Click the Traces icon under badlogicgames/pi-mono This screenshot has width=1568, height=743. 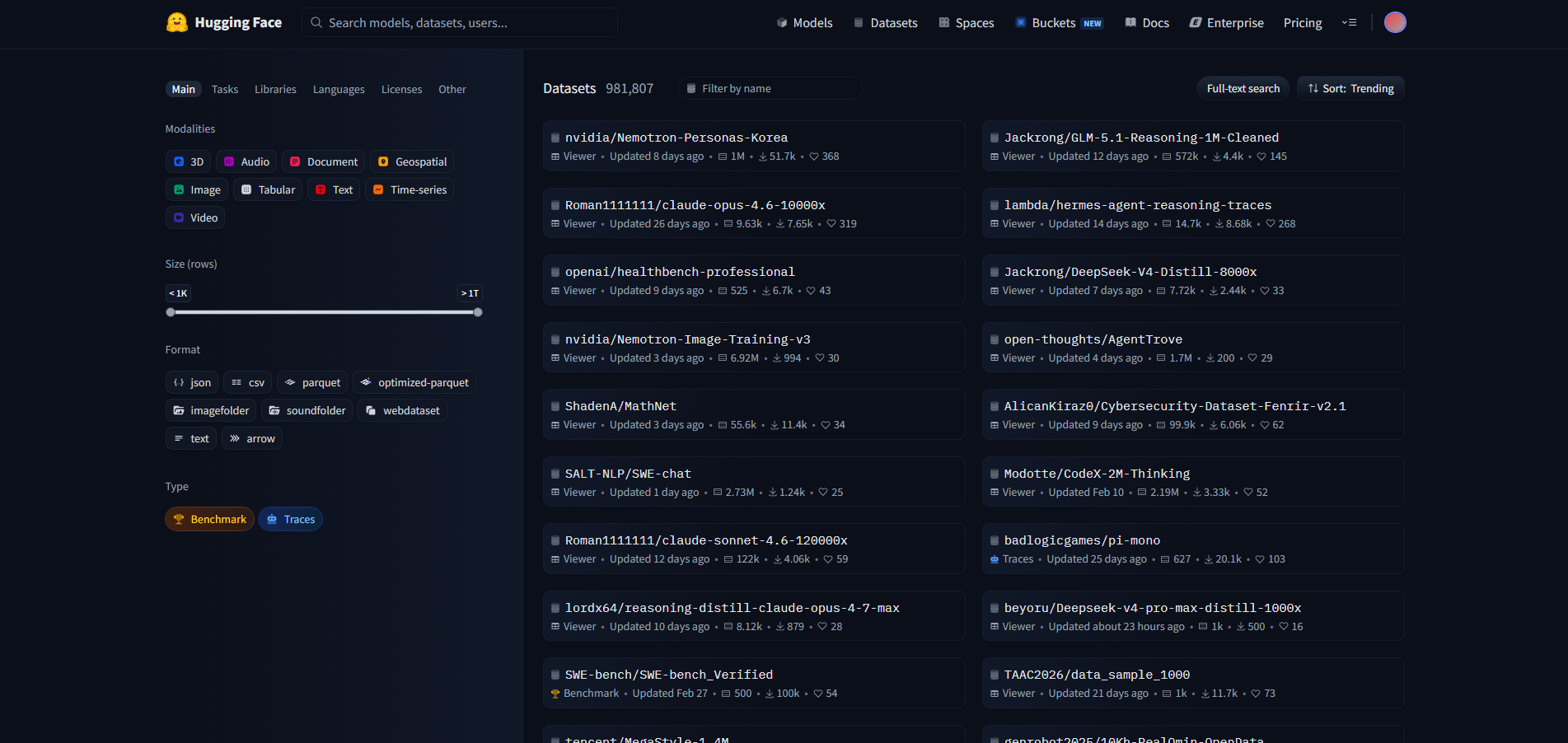pos(995,559)
